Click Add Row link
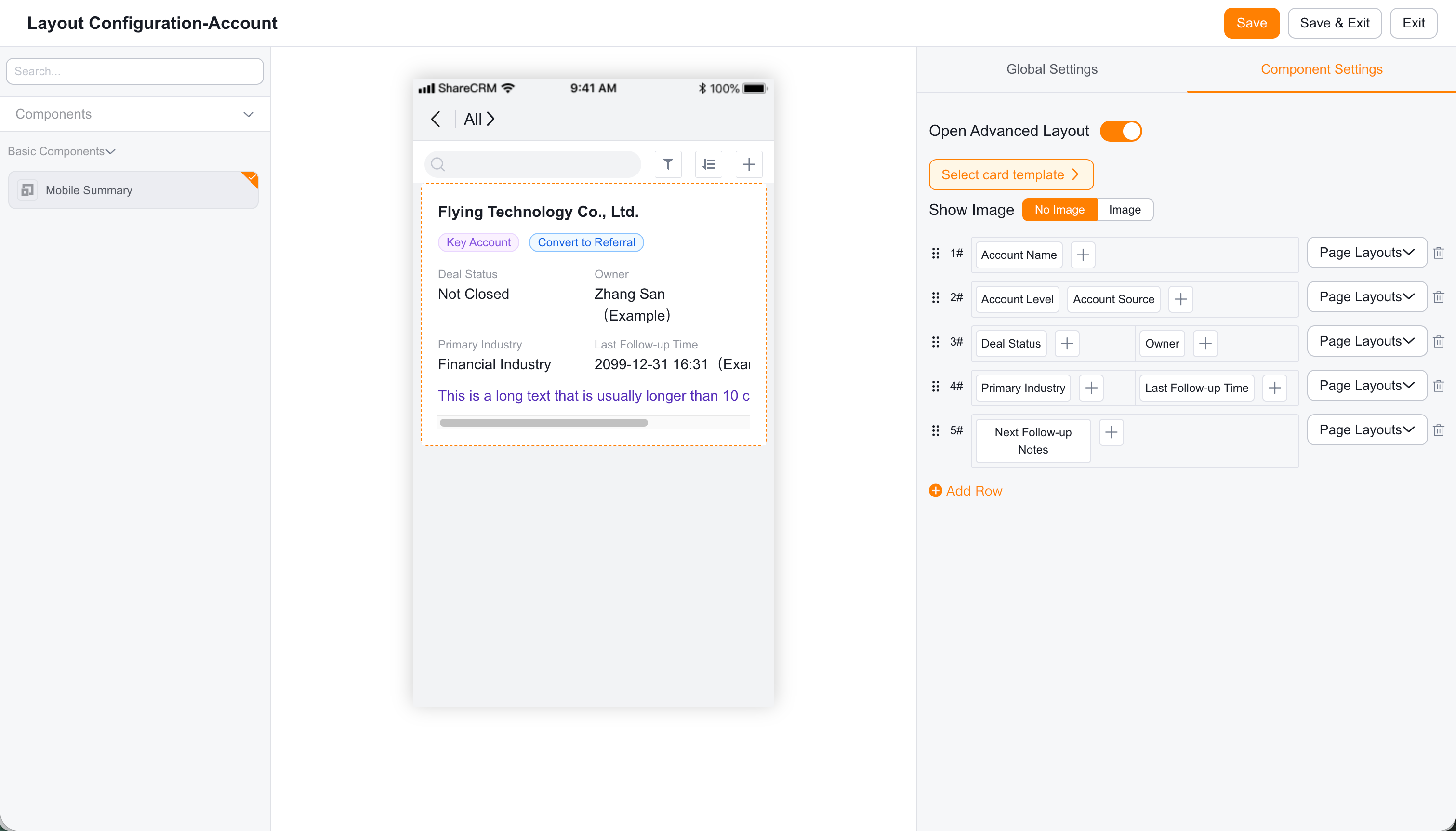This screenshot has height=831, width=1456. tap(966, 491)
